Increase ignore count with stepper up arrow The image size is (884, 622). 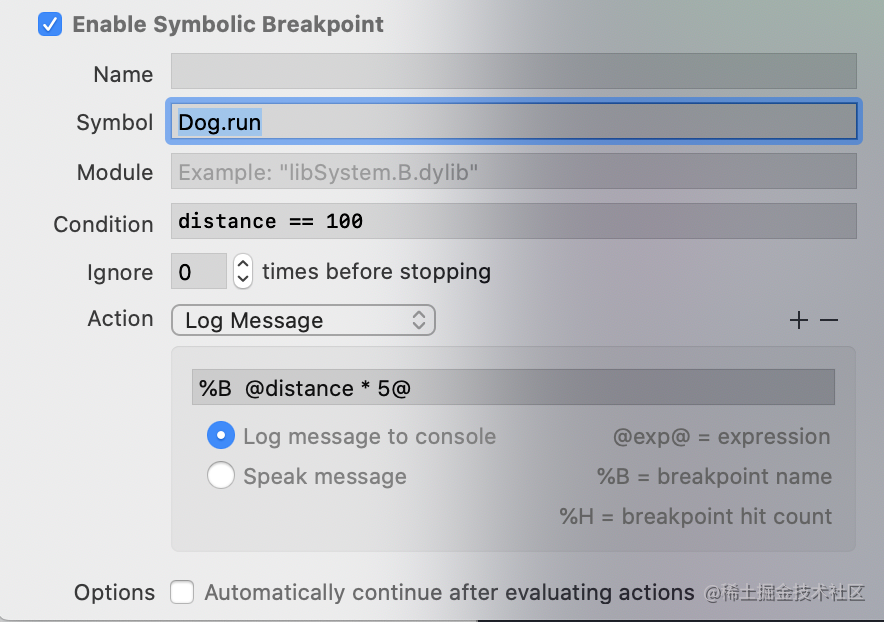pos(243,263)
